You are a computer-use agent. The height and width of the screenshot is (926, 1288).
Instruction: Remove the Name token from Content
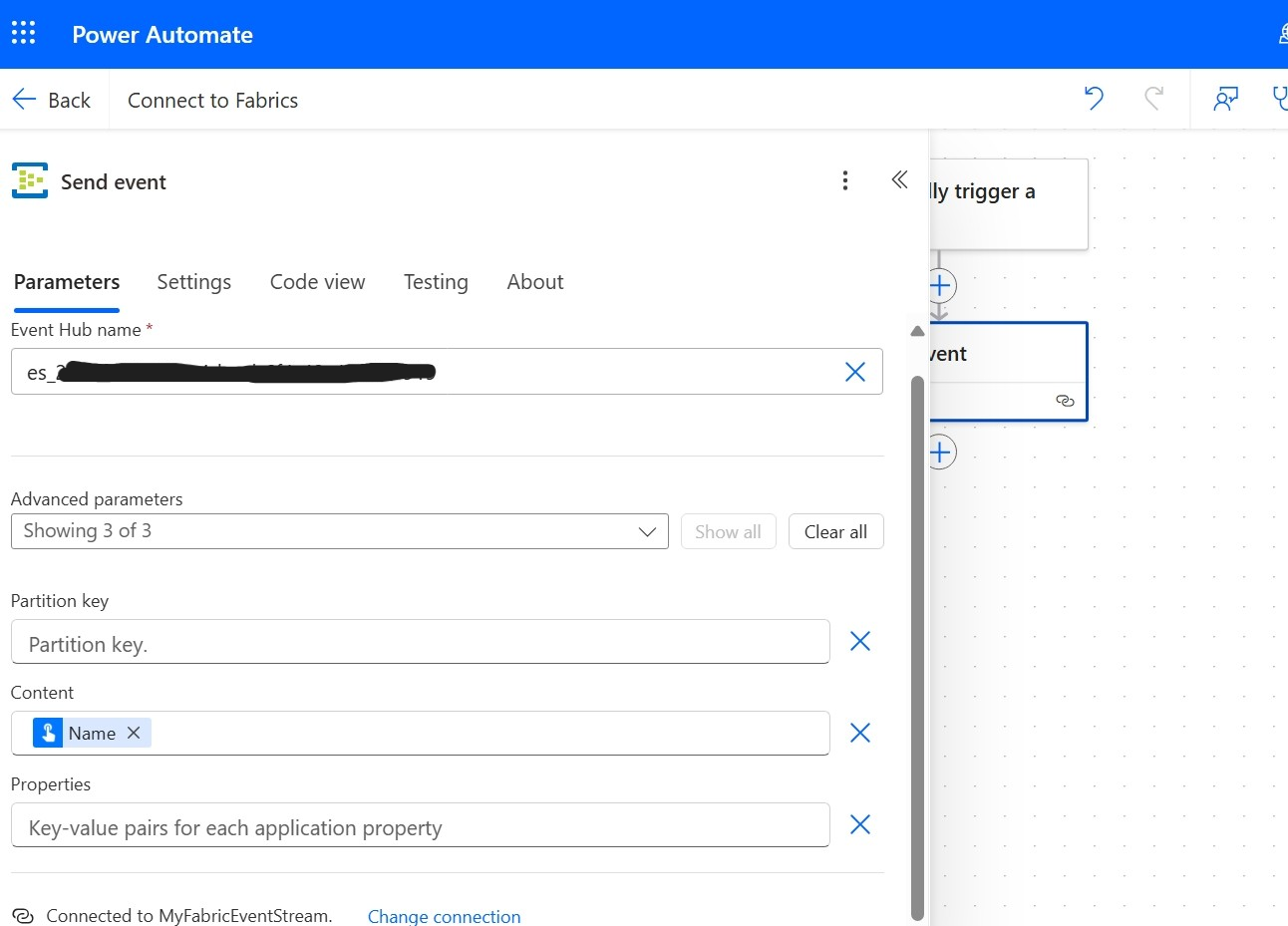tap(134, 733)
